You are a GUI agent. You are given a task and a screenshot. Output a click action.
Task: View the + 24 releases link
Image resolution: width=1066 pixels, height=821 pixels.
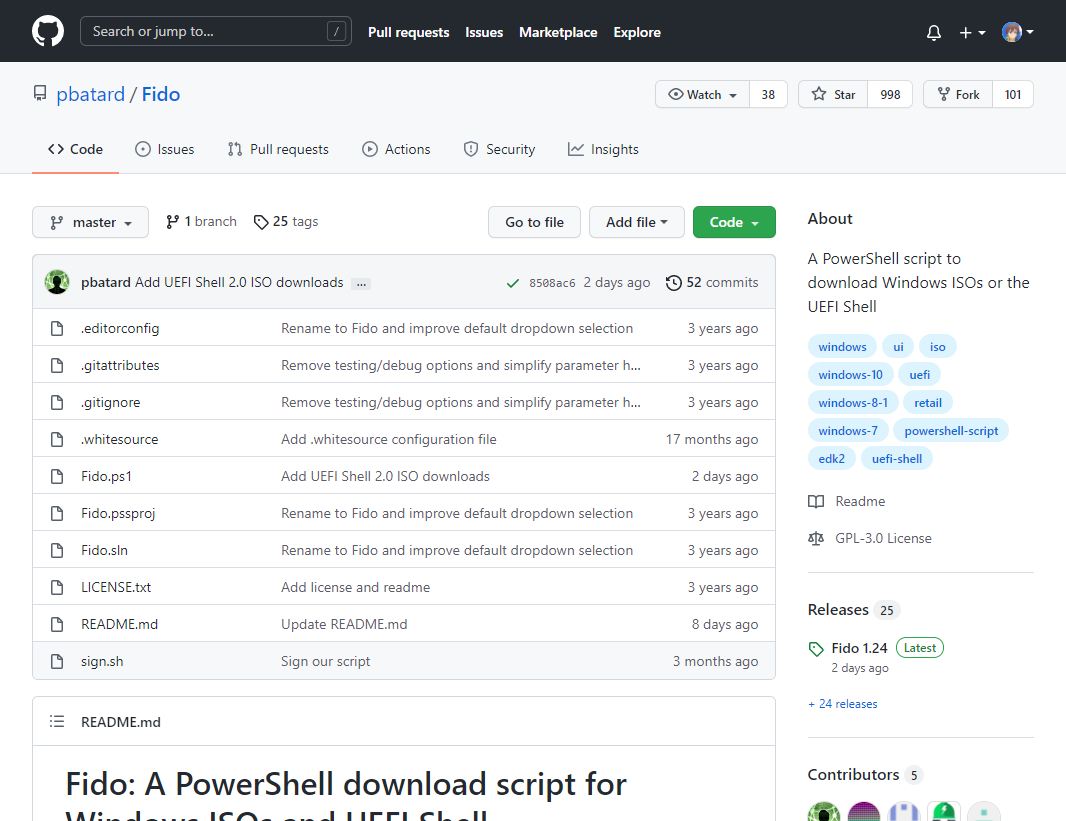pyautogui.click(x=842, y=704)
